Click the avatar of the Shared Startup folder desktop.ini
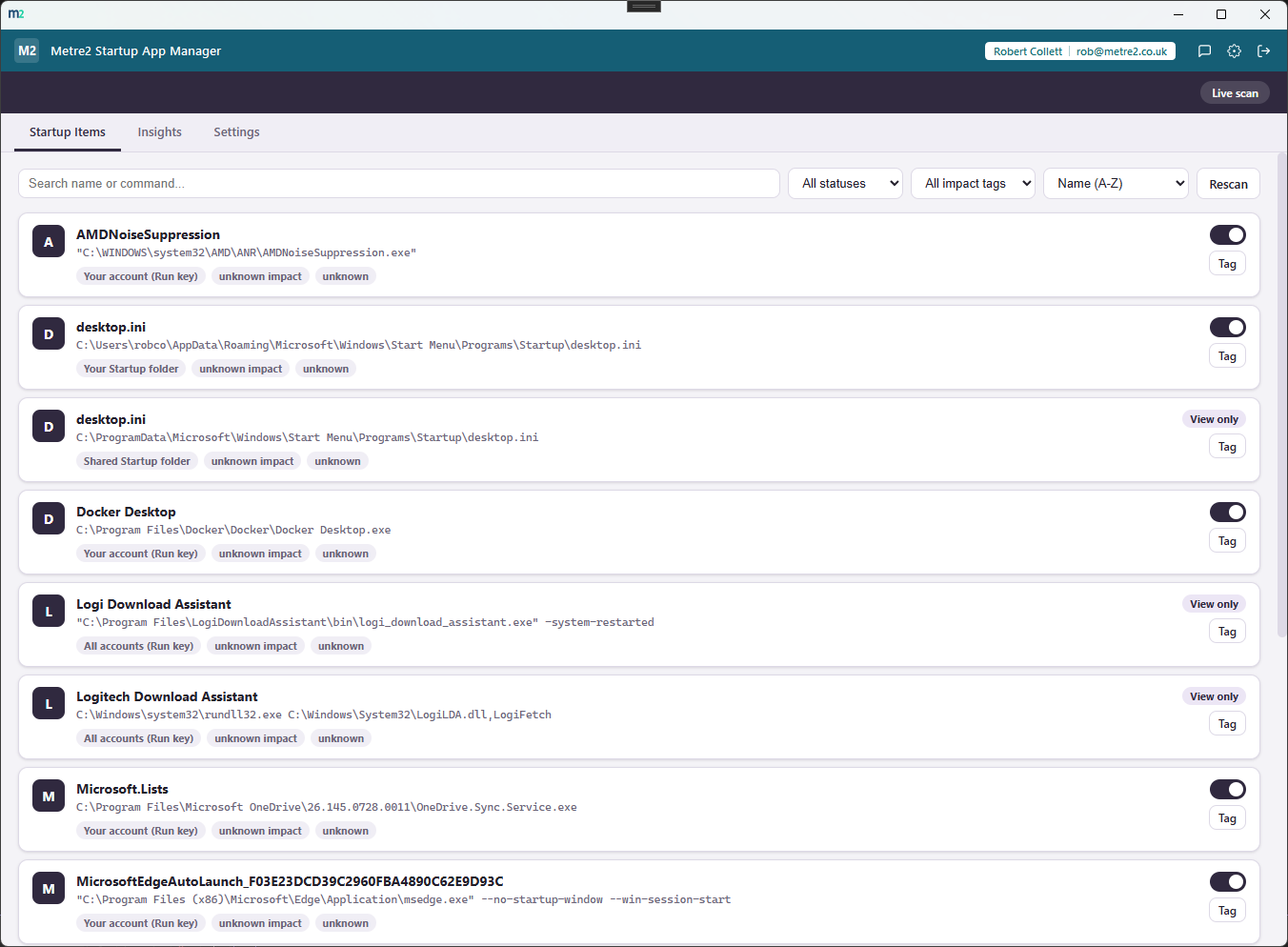The height and width of the screenshot is (947, 1288). click(x=49, y=427)
